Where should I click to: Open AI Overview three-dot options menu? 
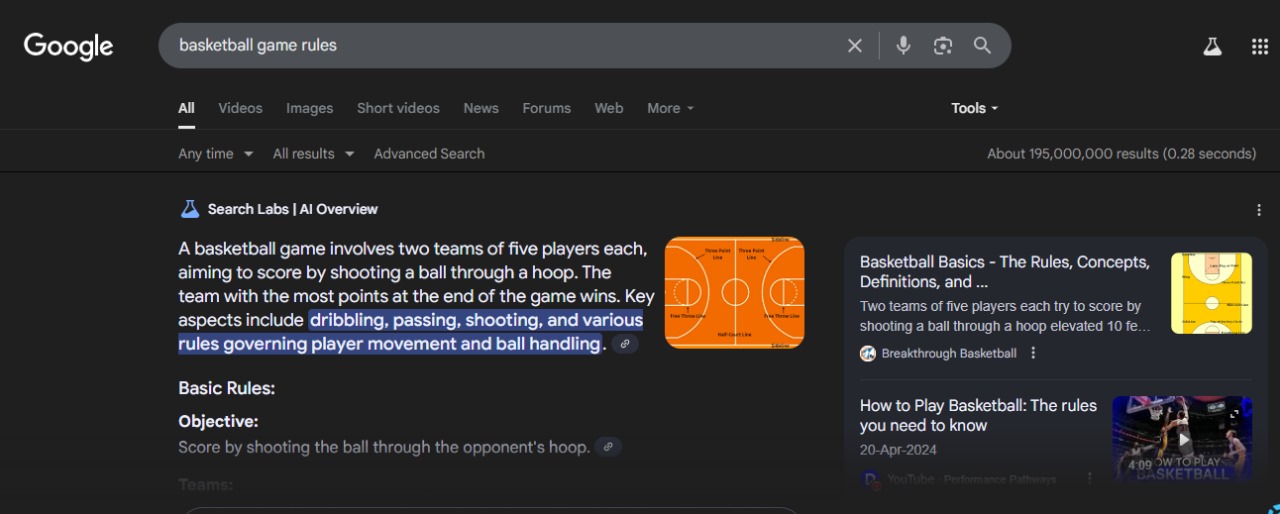(1259, 210)
